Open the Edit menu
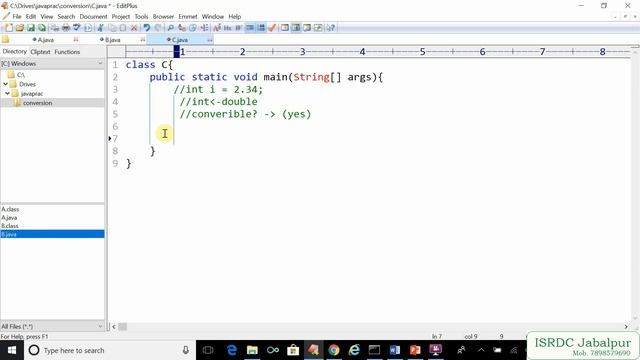640x360 pixels. click(31, 16)
